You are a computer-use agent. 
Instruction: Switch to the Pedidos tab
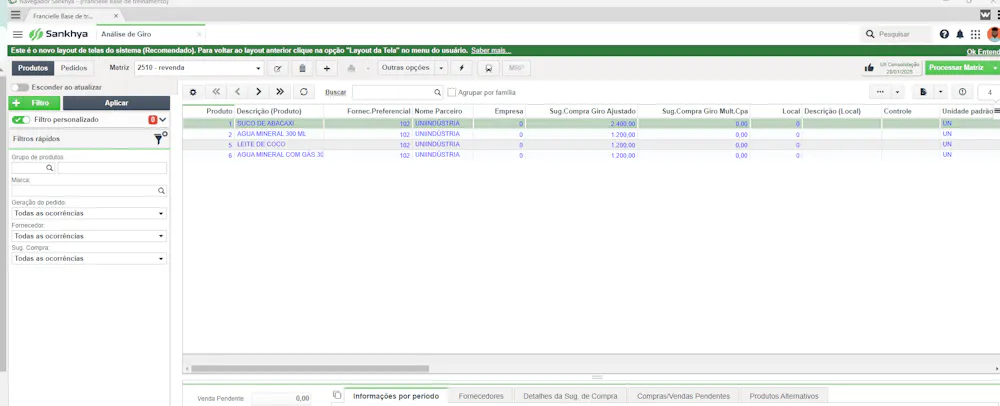(74, 68)
